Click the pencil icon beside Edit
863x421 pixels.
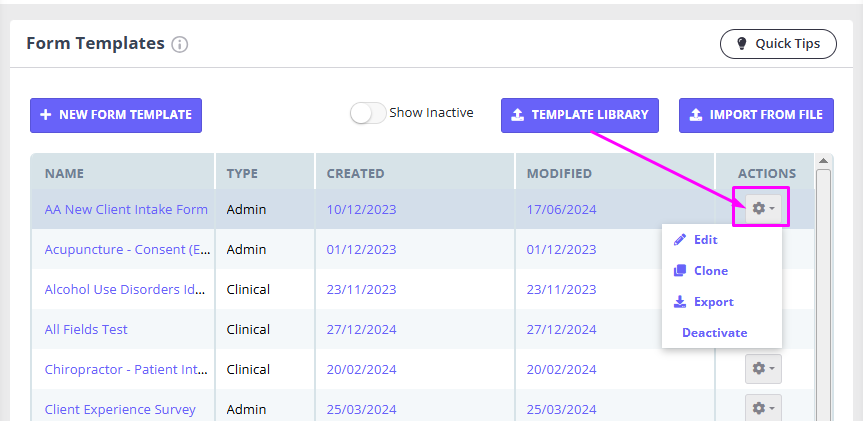tap(680, 239)
